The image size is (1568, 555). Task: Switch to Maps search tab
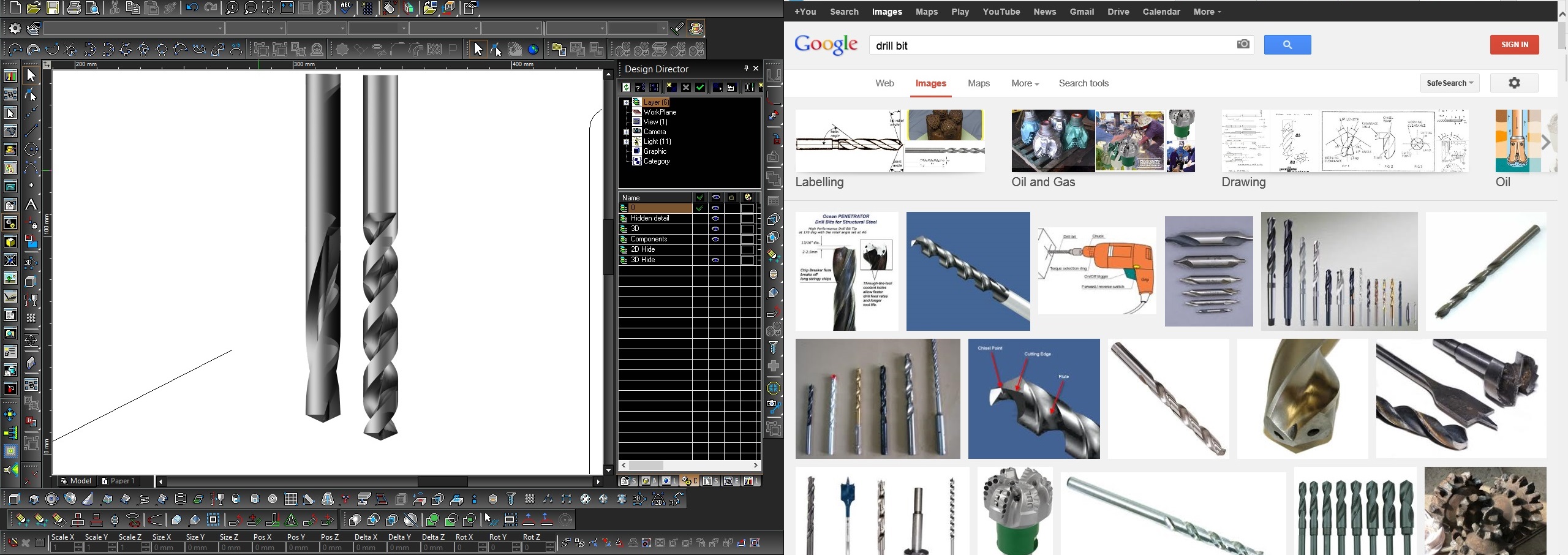[x=979, y=83]
